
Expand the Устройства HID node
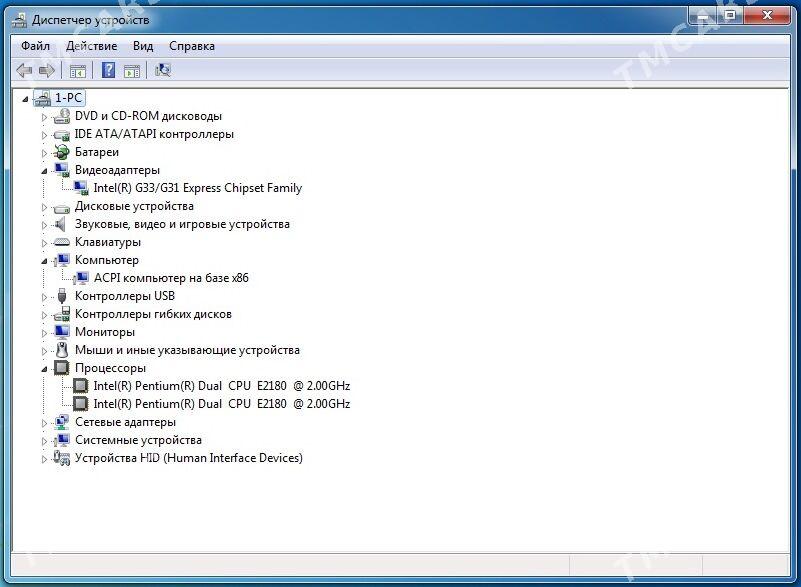[x=44, y=459]
